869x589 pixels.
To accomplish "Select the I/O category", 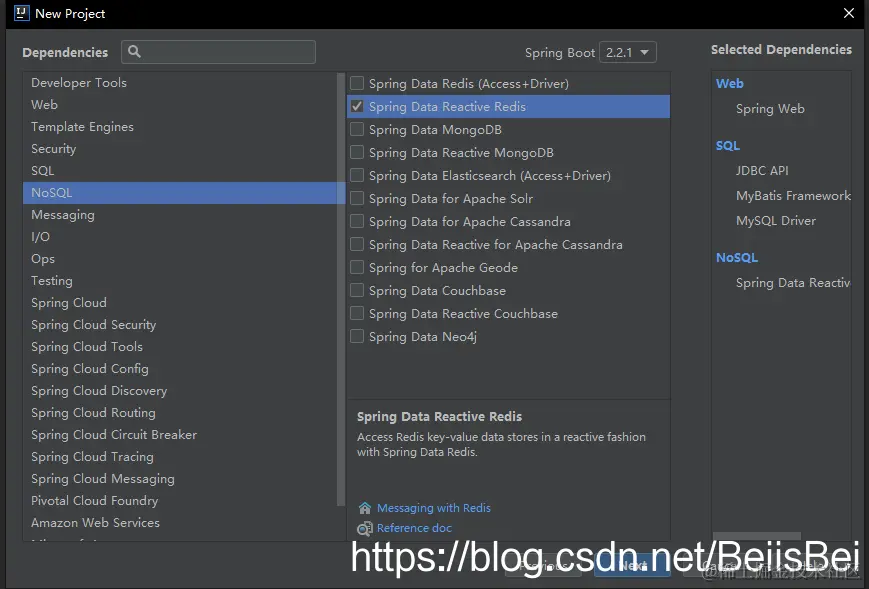I will tap(180, 237).
